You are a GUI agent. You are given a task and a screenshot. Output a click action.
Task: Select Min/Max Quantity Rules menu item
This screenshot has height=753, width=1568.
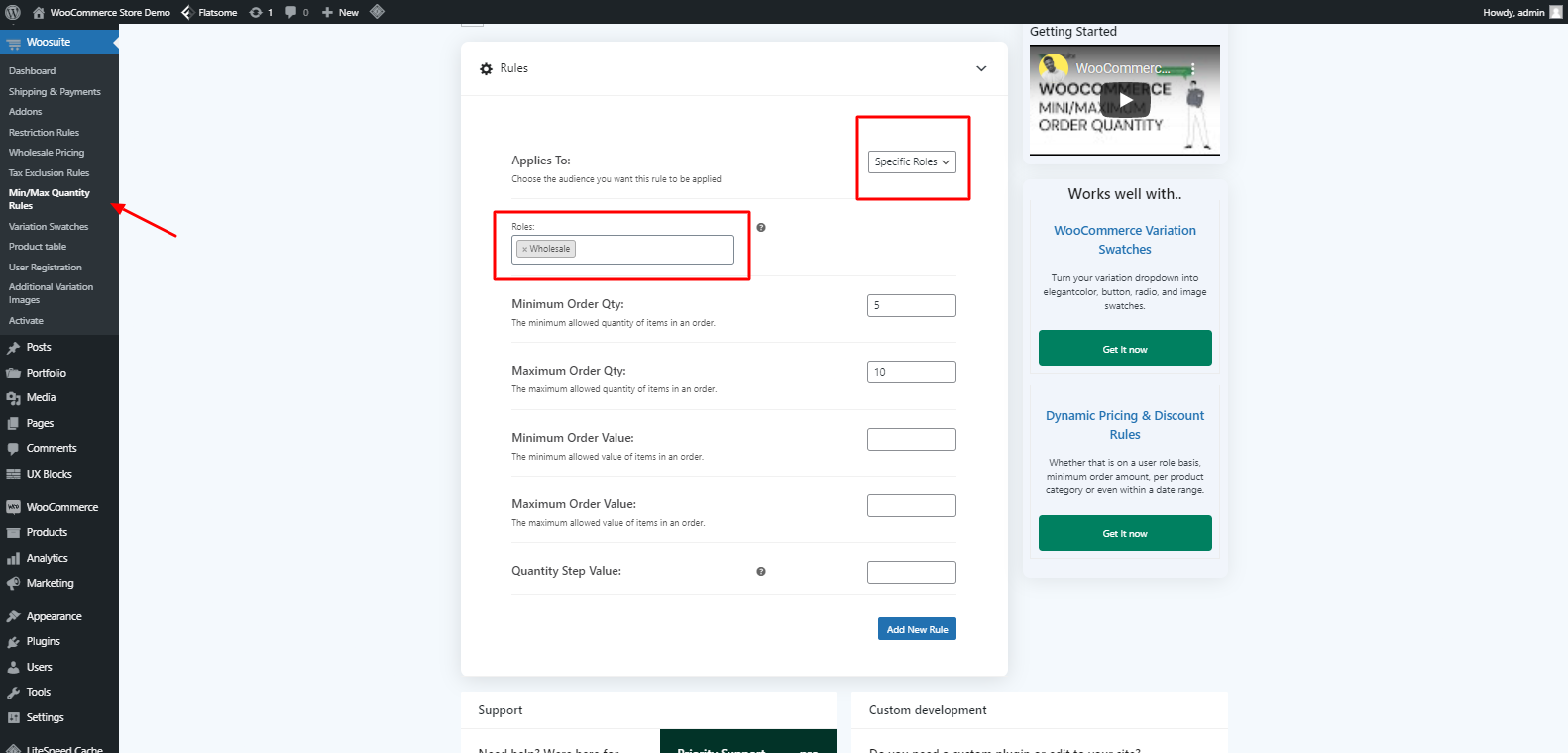49,199
